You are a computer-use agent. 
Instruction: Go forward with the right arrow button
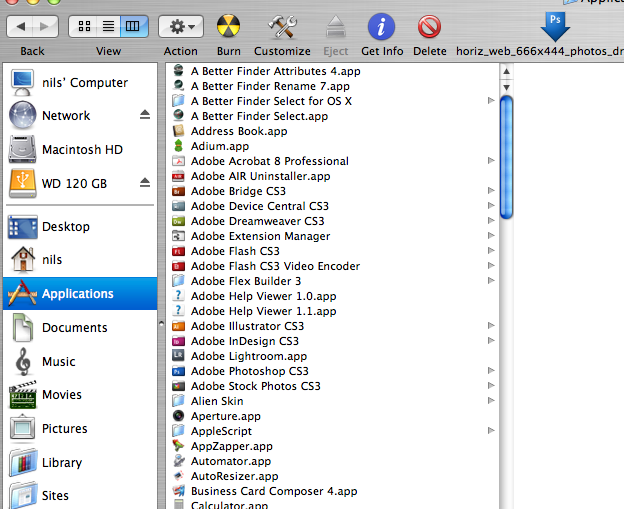45,27
